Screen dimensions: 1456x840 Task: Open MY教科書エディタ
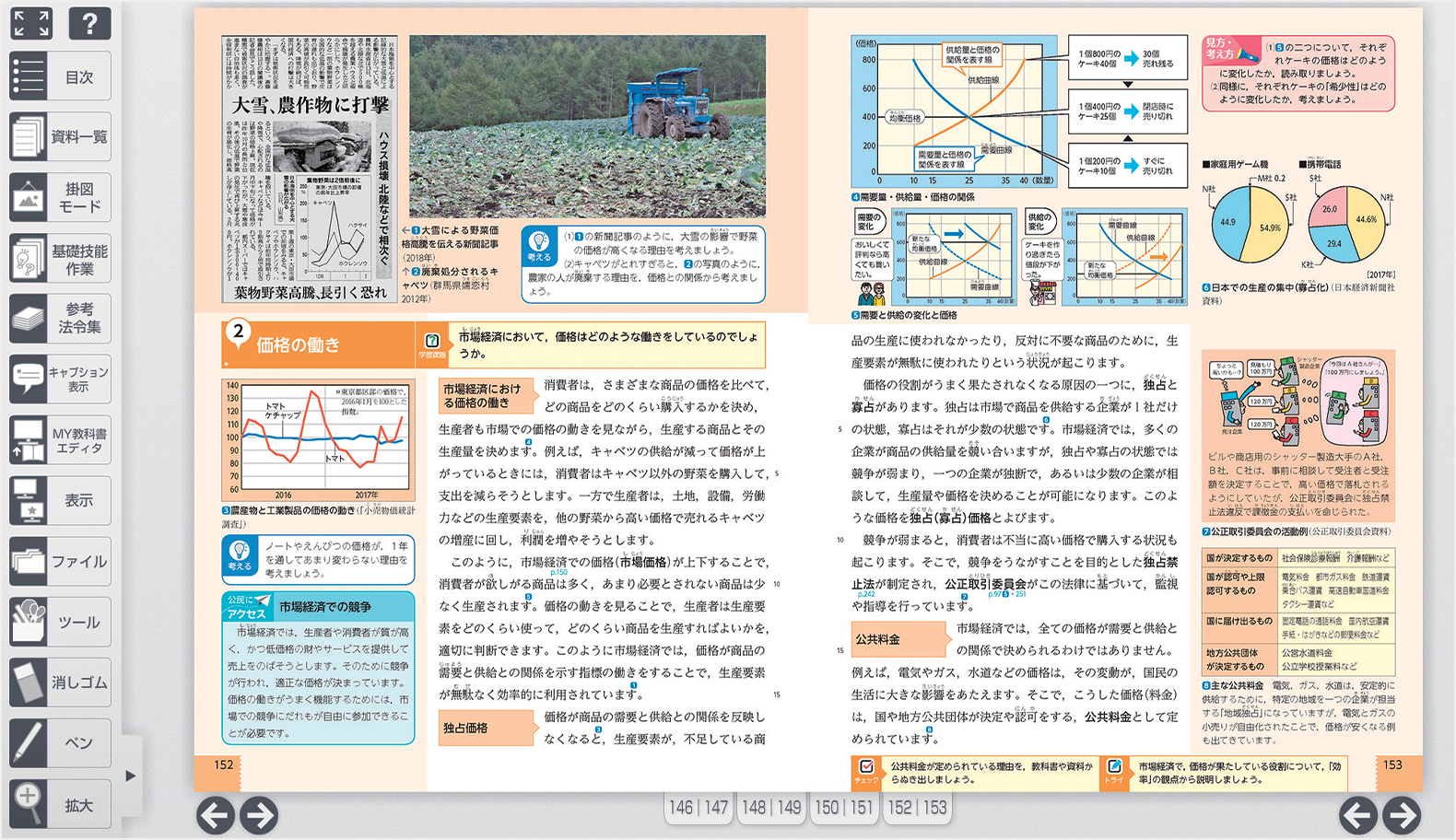(60, 439)
